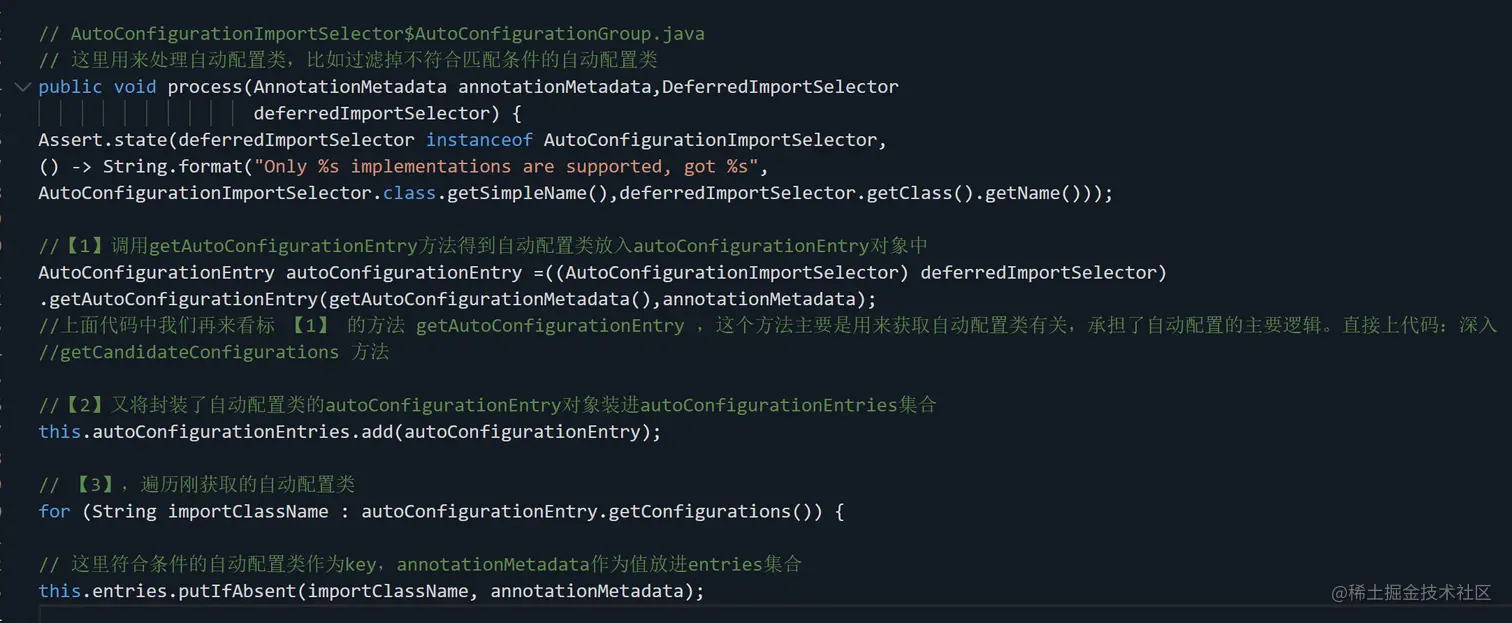Click 'entries.putIfAbsent' call
Image resolution: width=1512 pixels, height=623 pixels.
point(194,591)
